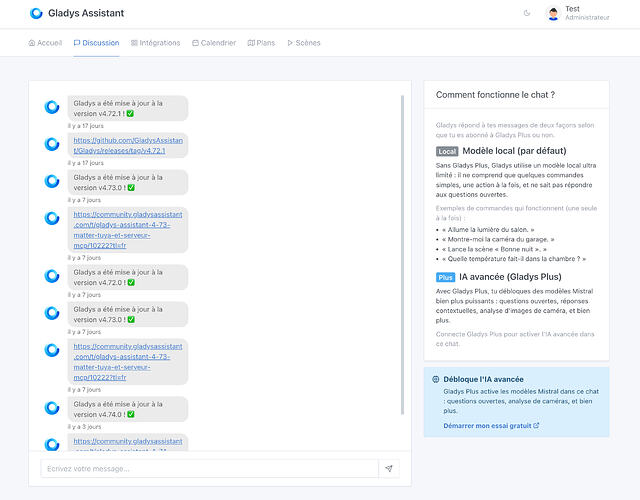
Task: Click the external-link icon after essai gratuit
Action: pyautogui.click(x=536, y=425)
